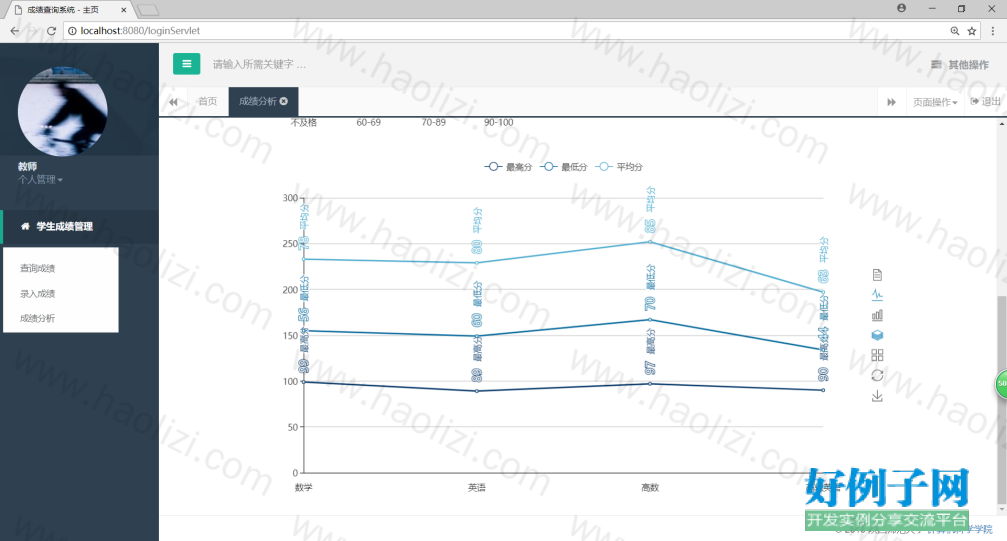Go back in browser

tap(15, 31)
